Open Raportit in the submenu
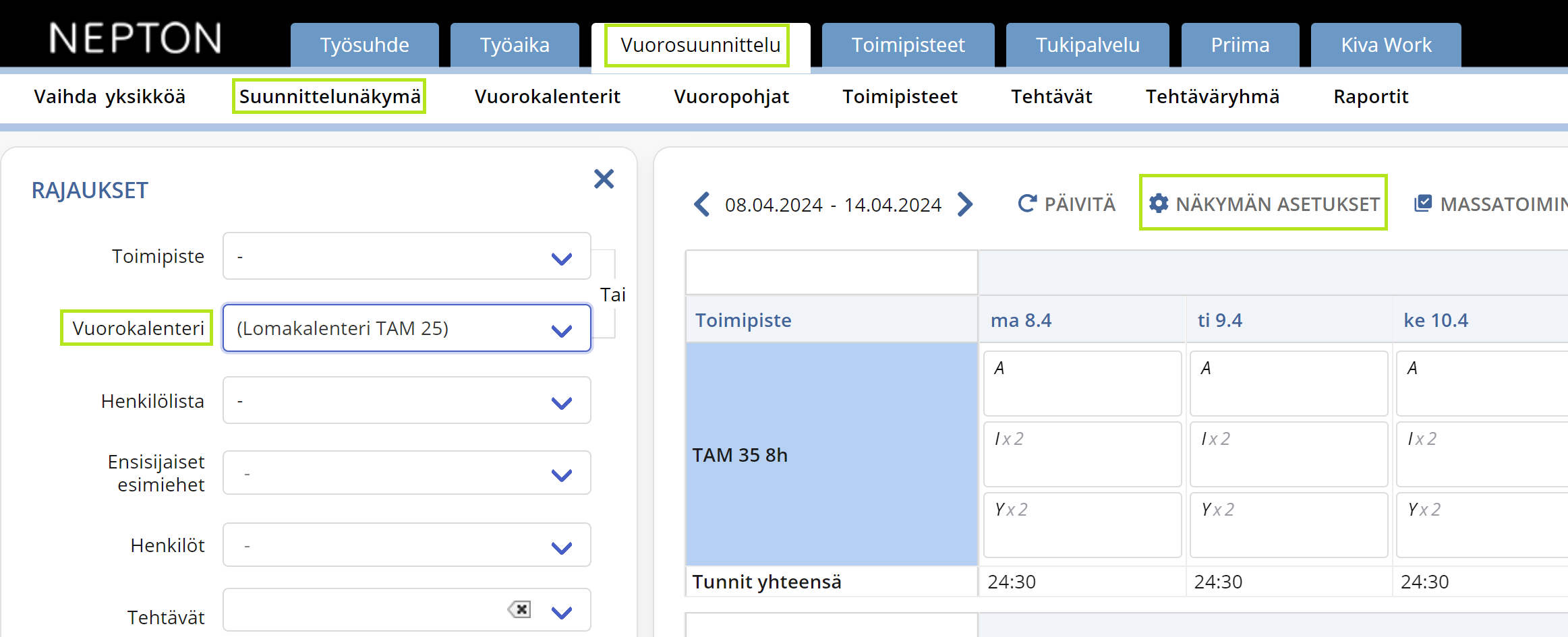This screenshot has height=637, width=1568. pyautogui.click(x=1371, y=96)
